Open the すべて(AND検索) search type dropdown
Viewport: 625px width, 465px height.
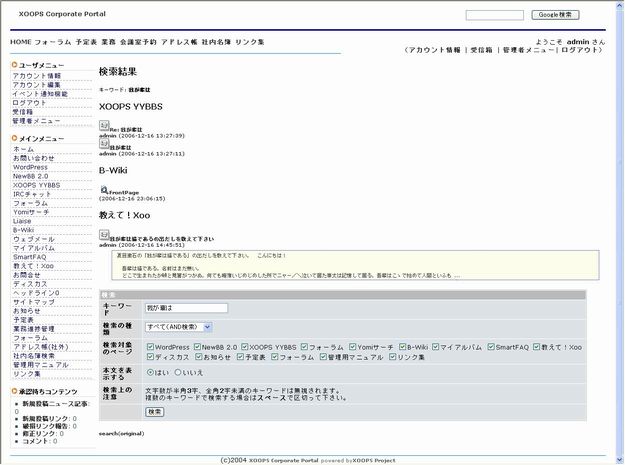coord(178,326)
